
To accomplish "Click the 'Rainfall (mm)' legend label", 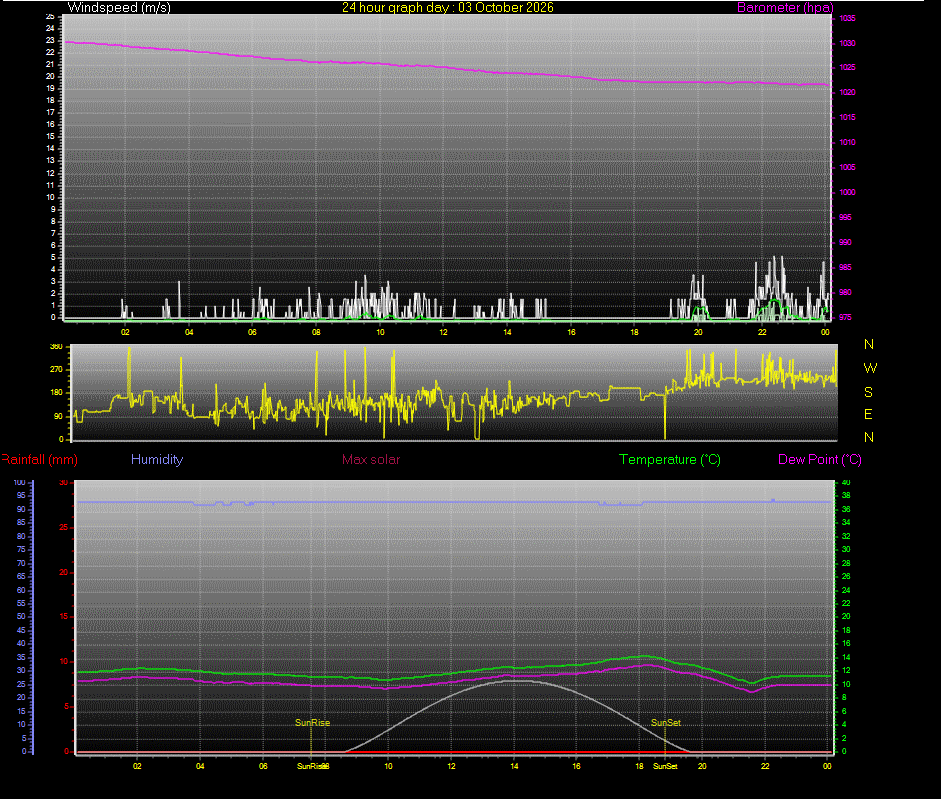I will click(39, 459).
